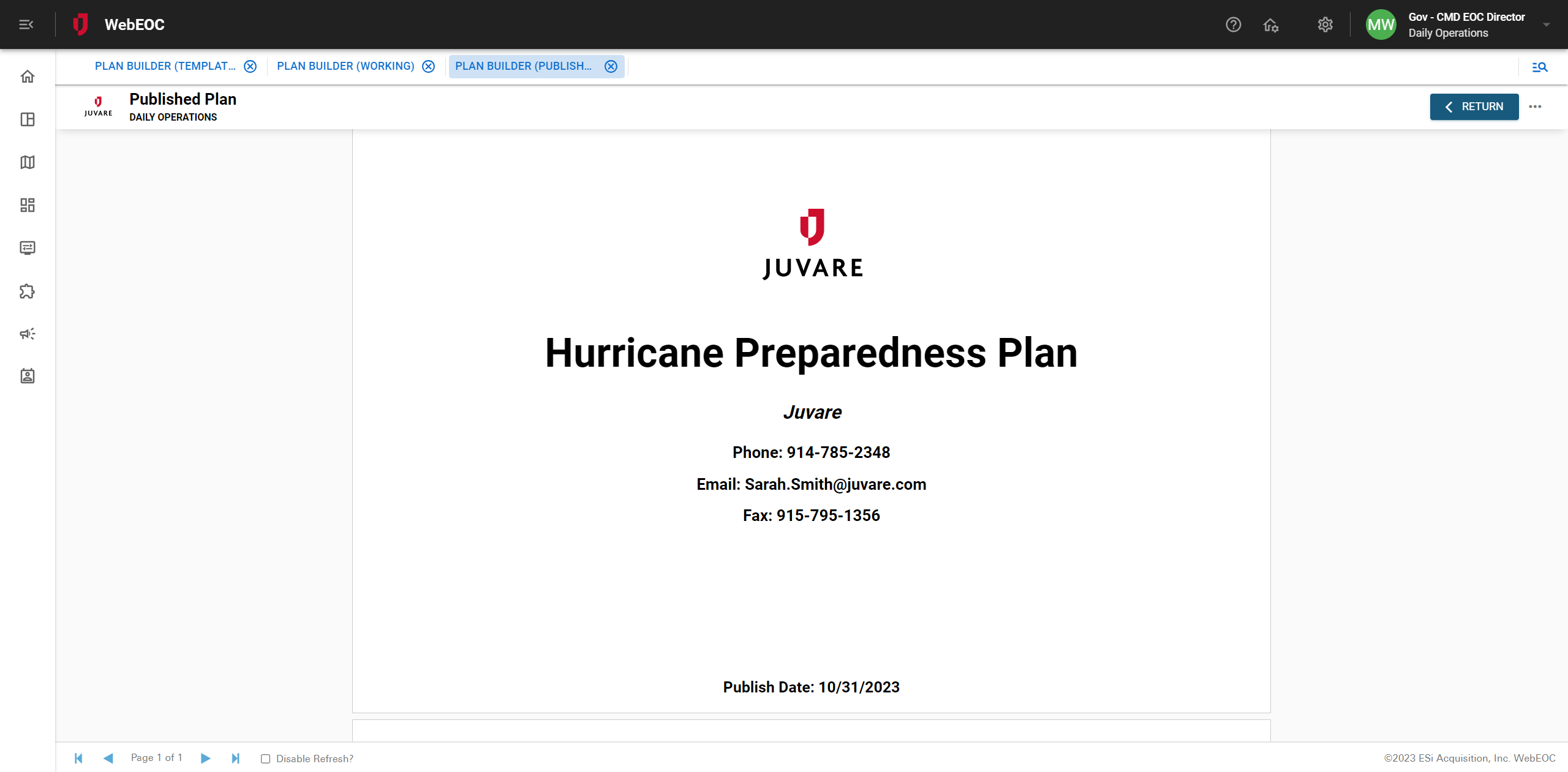Click the Published Plan heading

pyautogui.click(x=183, y=99)
